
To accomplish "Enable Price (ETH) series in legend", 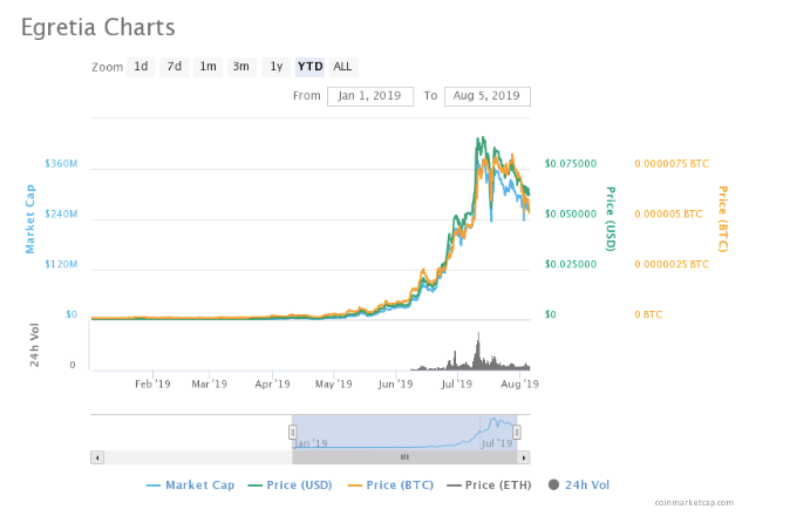I will (489, 485).
